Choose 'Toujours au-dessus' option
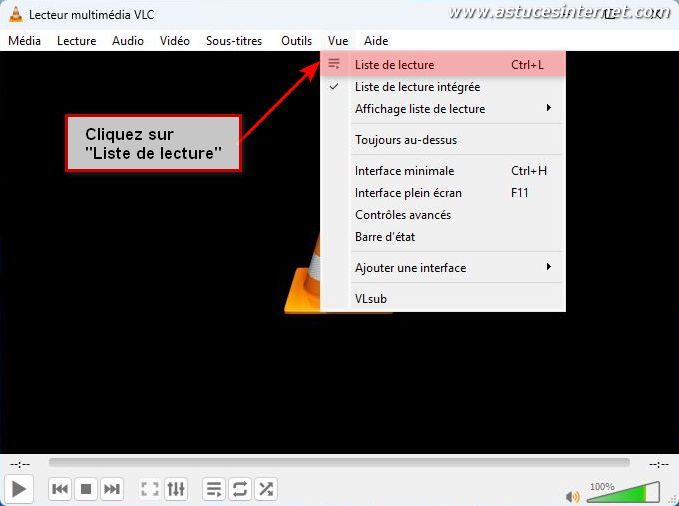Image resolution: width=679 pixels, height=506 pixels. tap(406, 140)
